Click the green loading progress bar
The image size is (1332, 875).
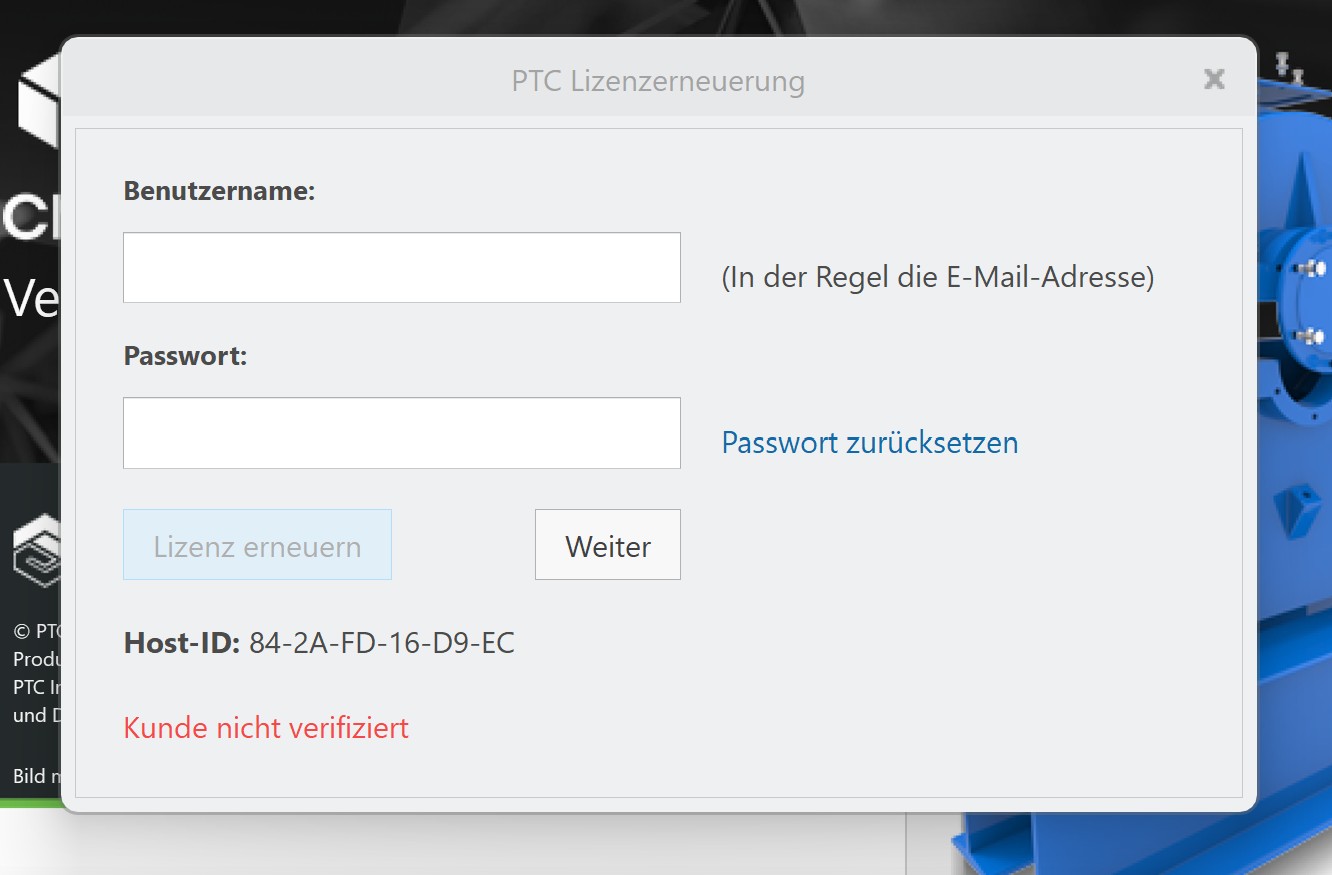click(x=30, y=802)
